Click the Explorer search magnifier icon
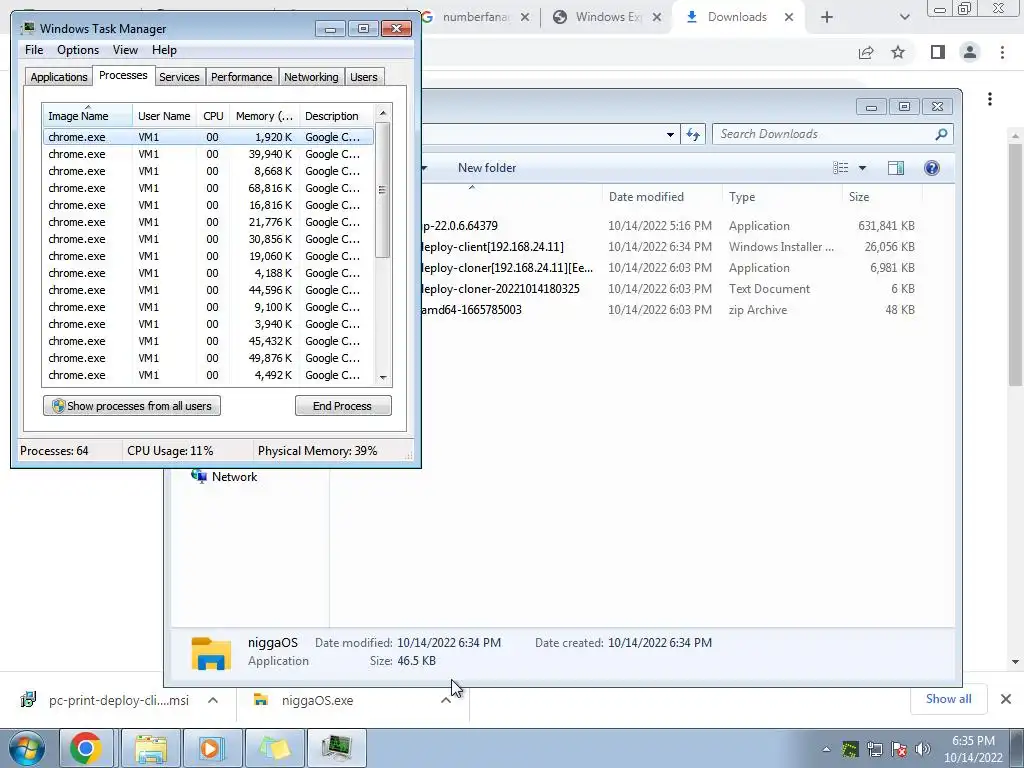Viewport: 1024px width, 768px height. click(941, 134)
